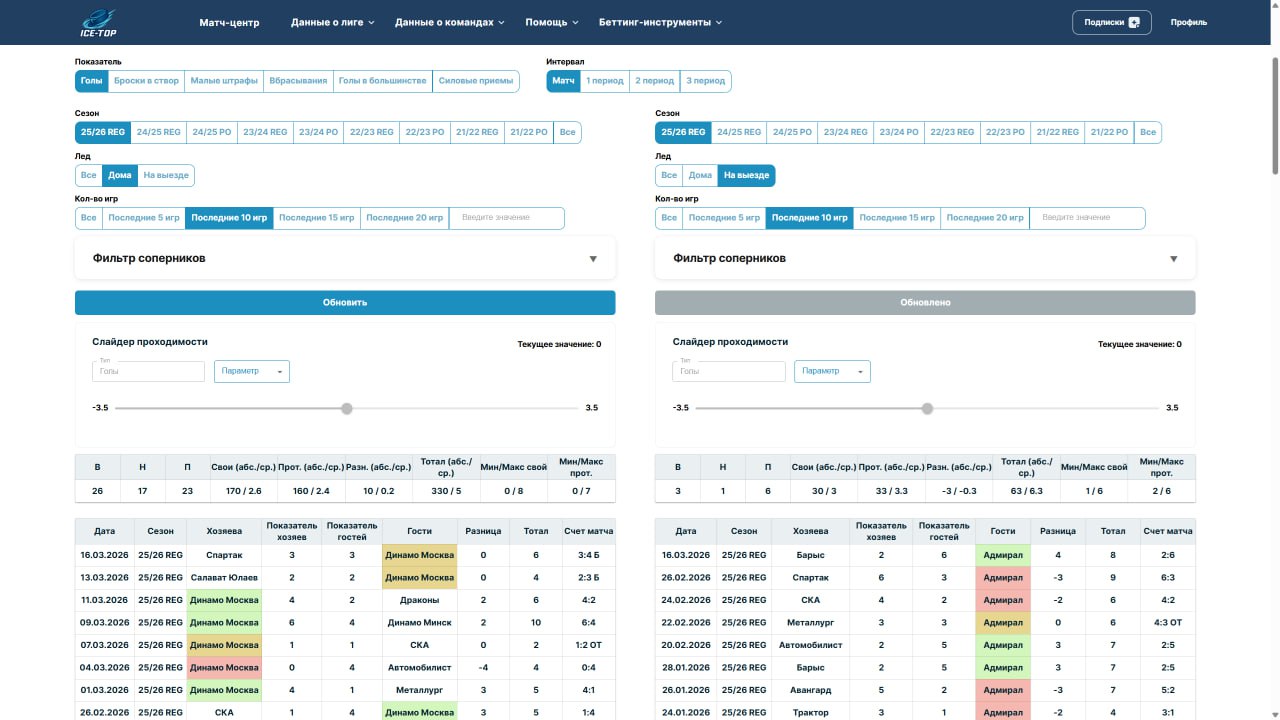Expand the left Фильтр соперников triangle

coord(592,259)
